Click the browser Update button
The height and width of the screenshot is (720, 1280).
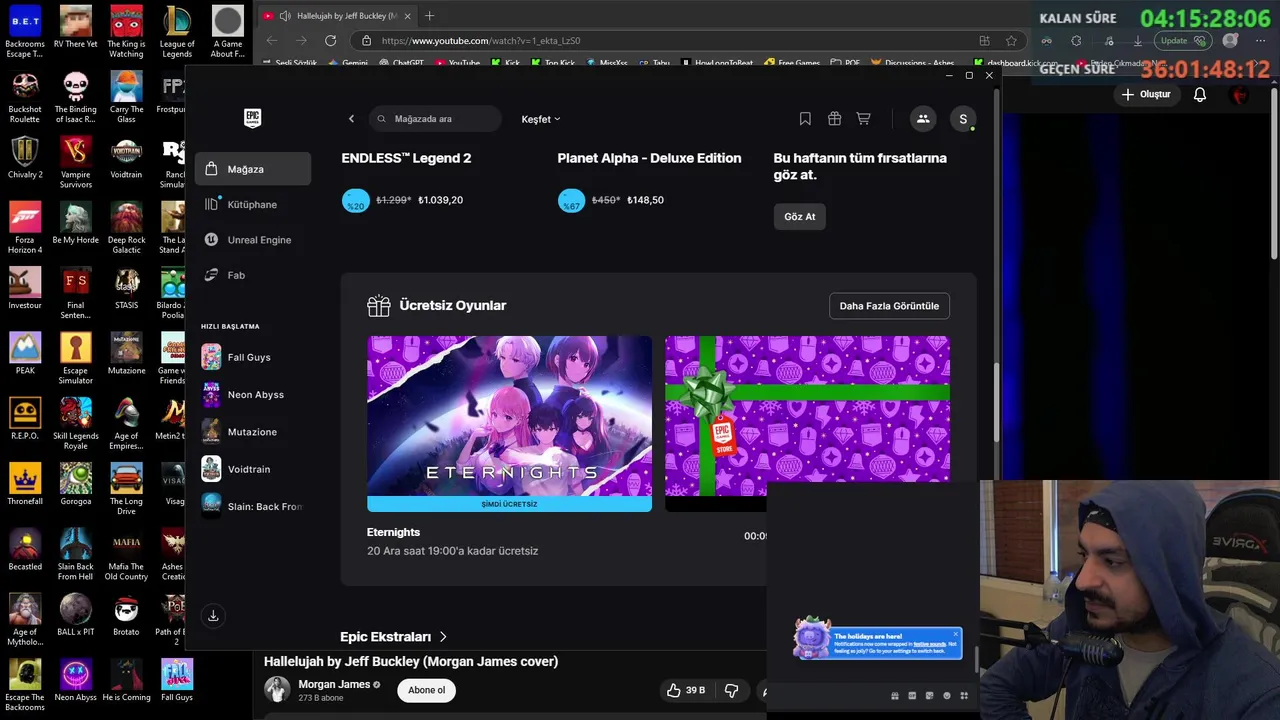click(1182, 41)
